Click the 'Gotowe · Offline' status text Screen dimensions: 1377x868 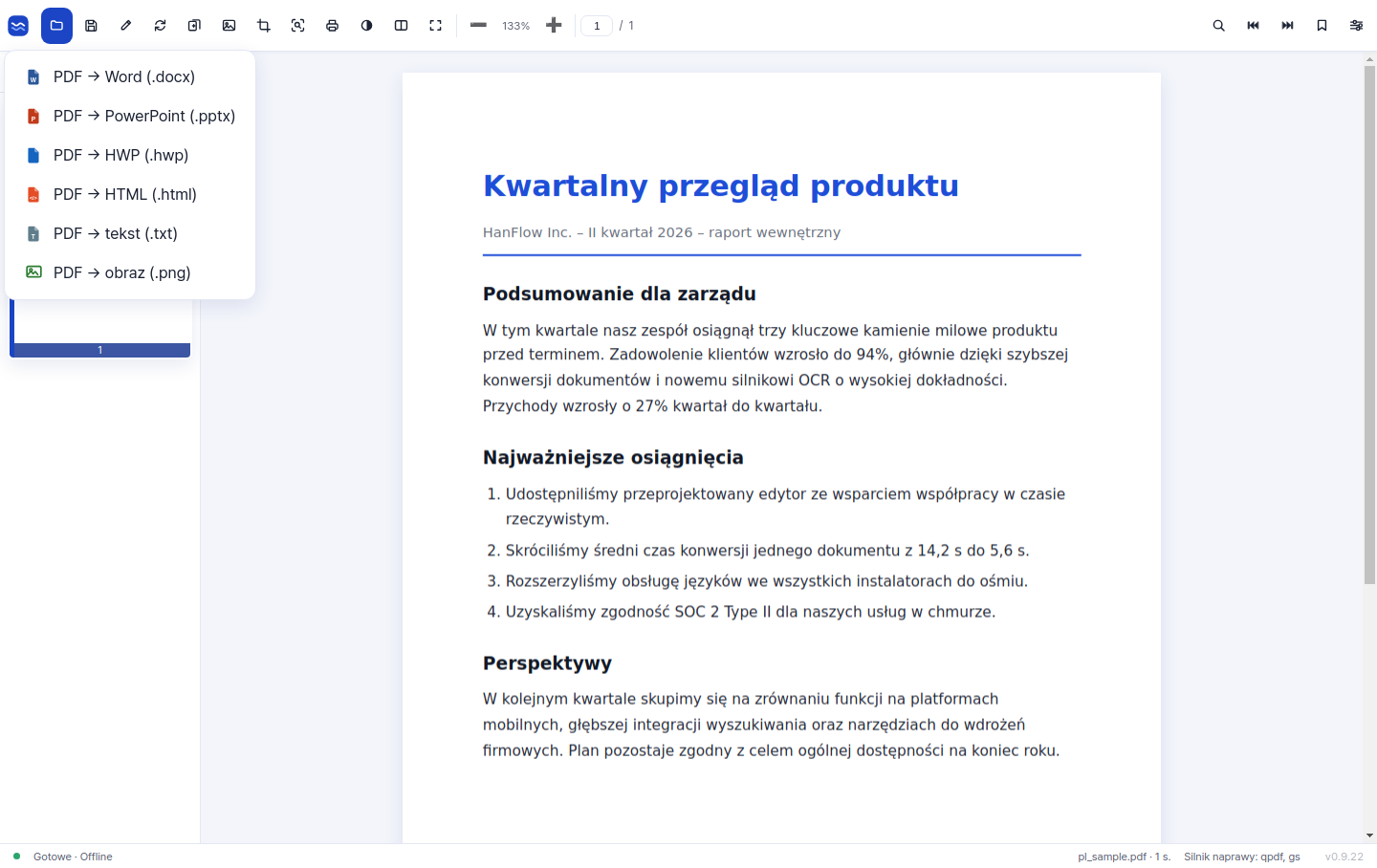tap(73, 857)
